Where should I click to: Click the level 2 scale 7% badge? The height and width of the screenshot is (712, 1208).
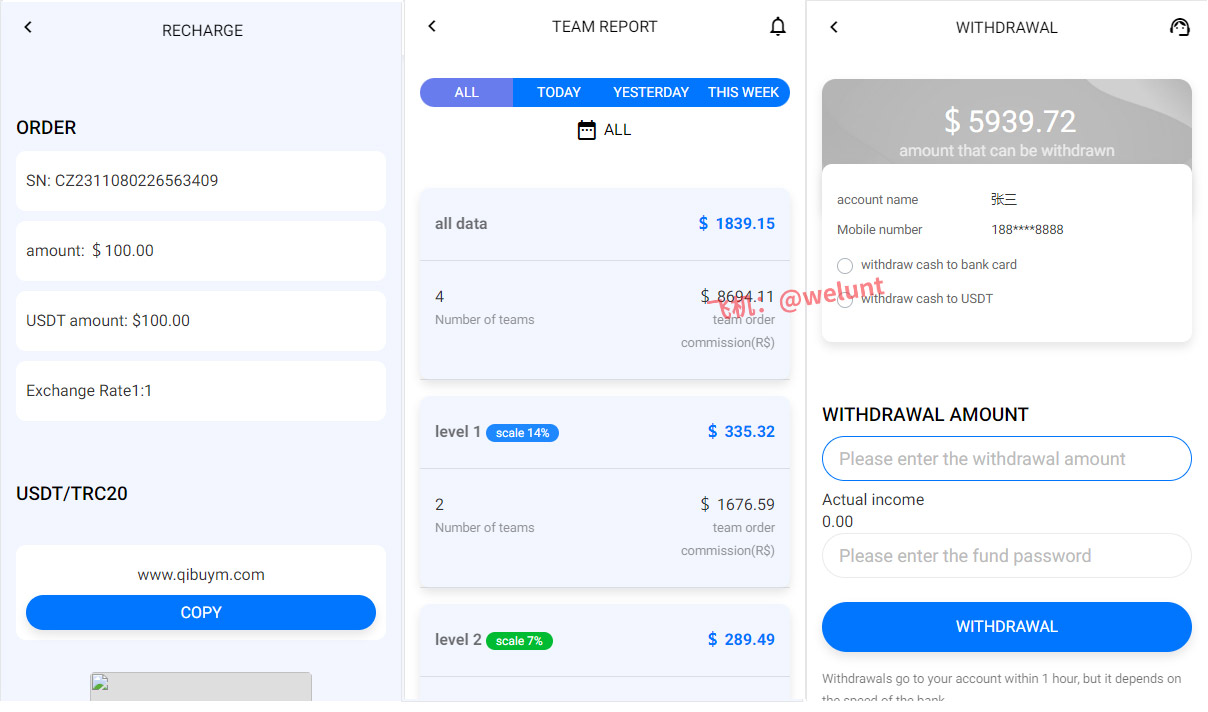[519, 641]
